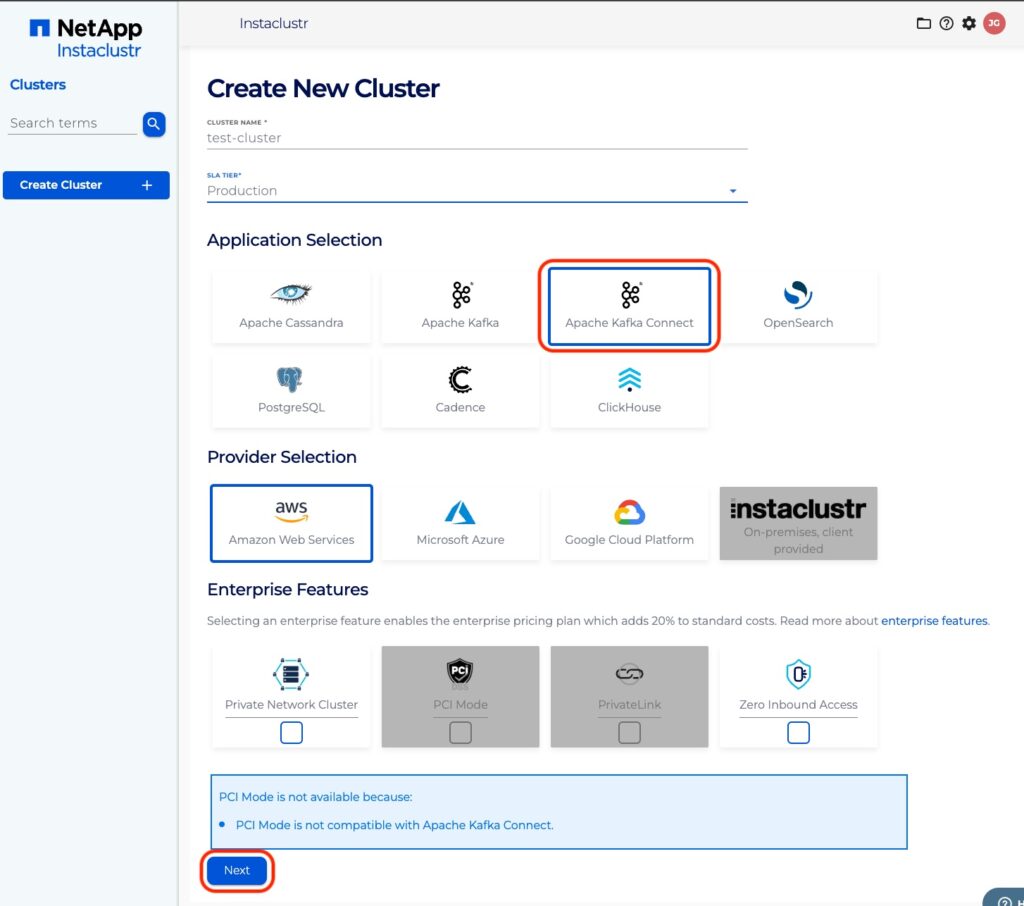Open the Clusters section in the sidebar
The image size is (1024, 906).
point(38,85)
